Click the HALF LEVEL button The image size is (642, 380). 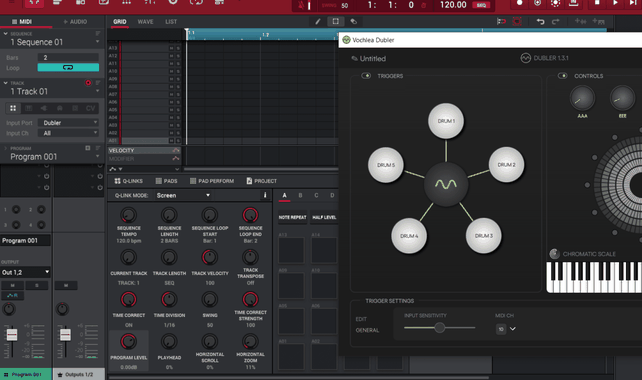(324, 217)
